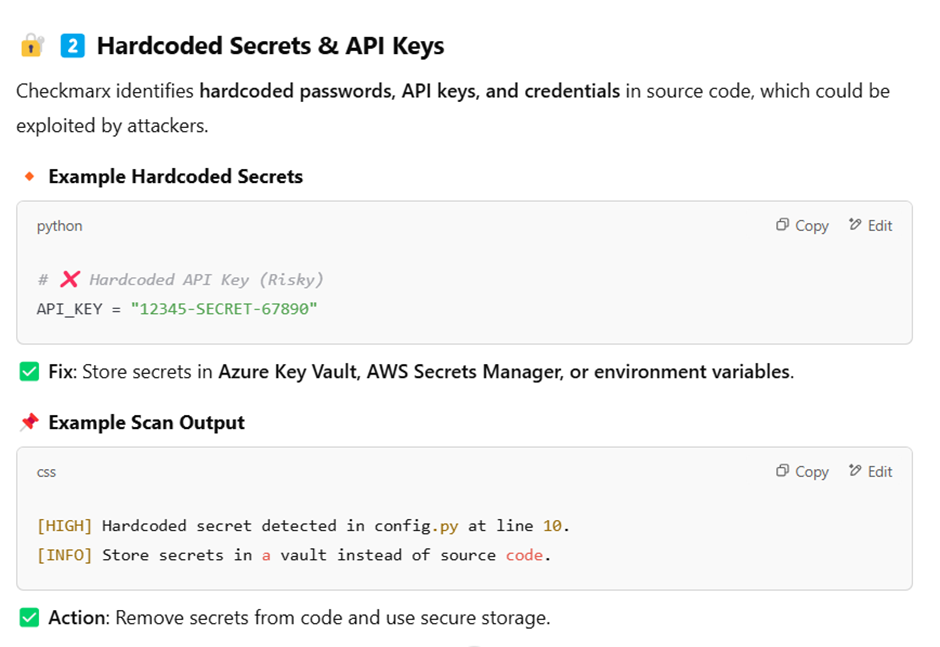Click the Hardcoded Secrets & API Keys heading
Screen dimensions: 940x647
tap(270, 46)
